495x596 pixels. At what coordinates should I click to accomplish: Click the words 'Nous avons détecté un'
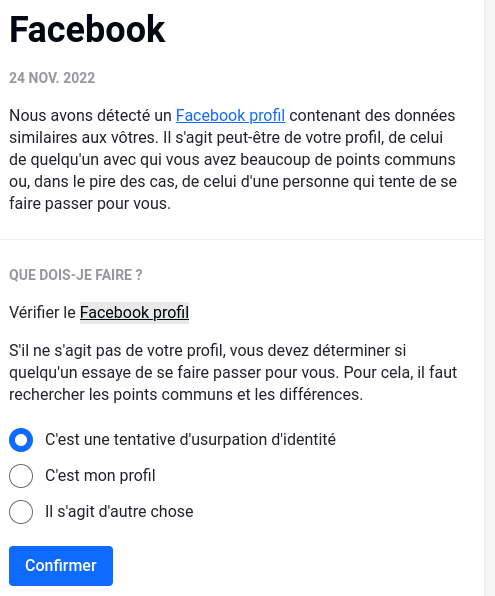click(90, 116)
